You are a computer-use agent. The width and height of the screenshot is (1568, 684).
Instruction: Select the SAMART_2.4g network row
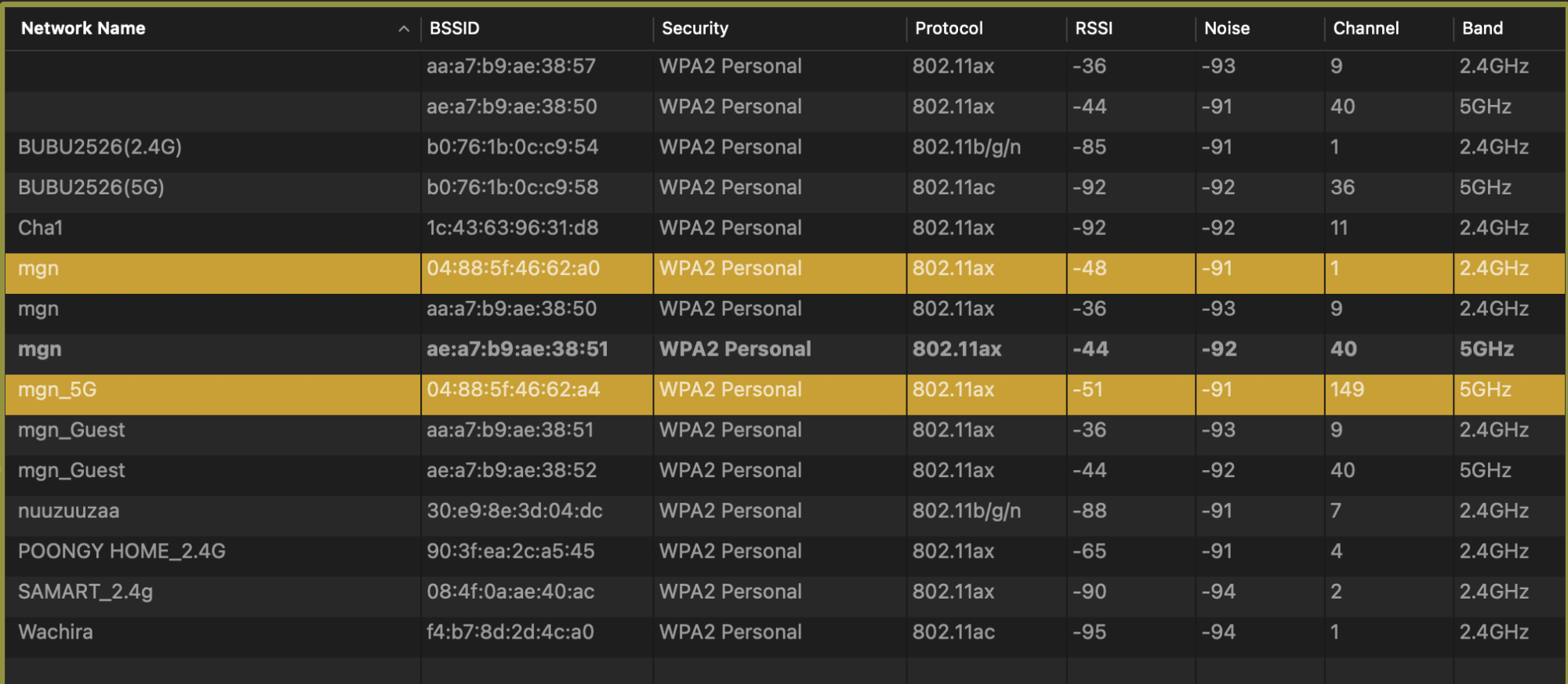coord(85,592)
